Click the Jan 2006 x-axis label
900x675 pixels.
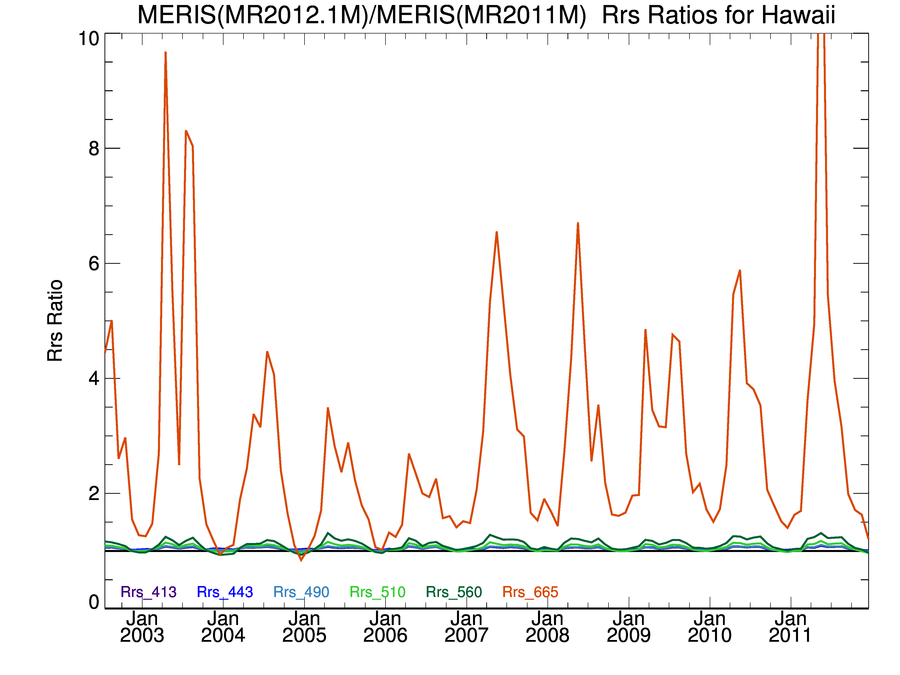pos(385,627)
